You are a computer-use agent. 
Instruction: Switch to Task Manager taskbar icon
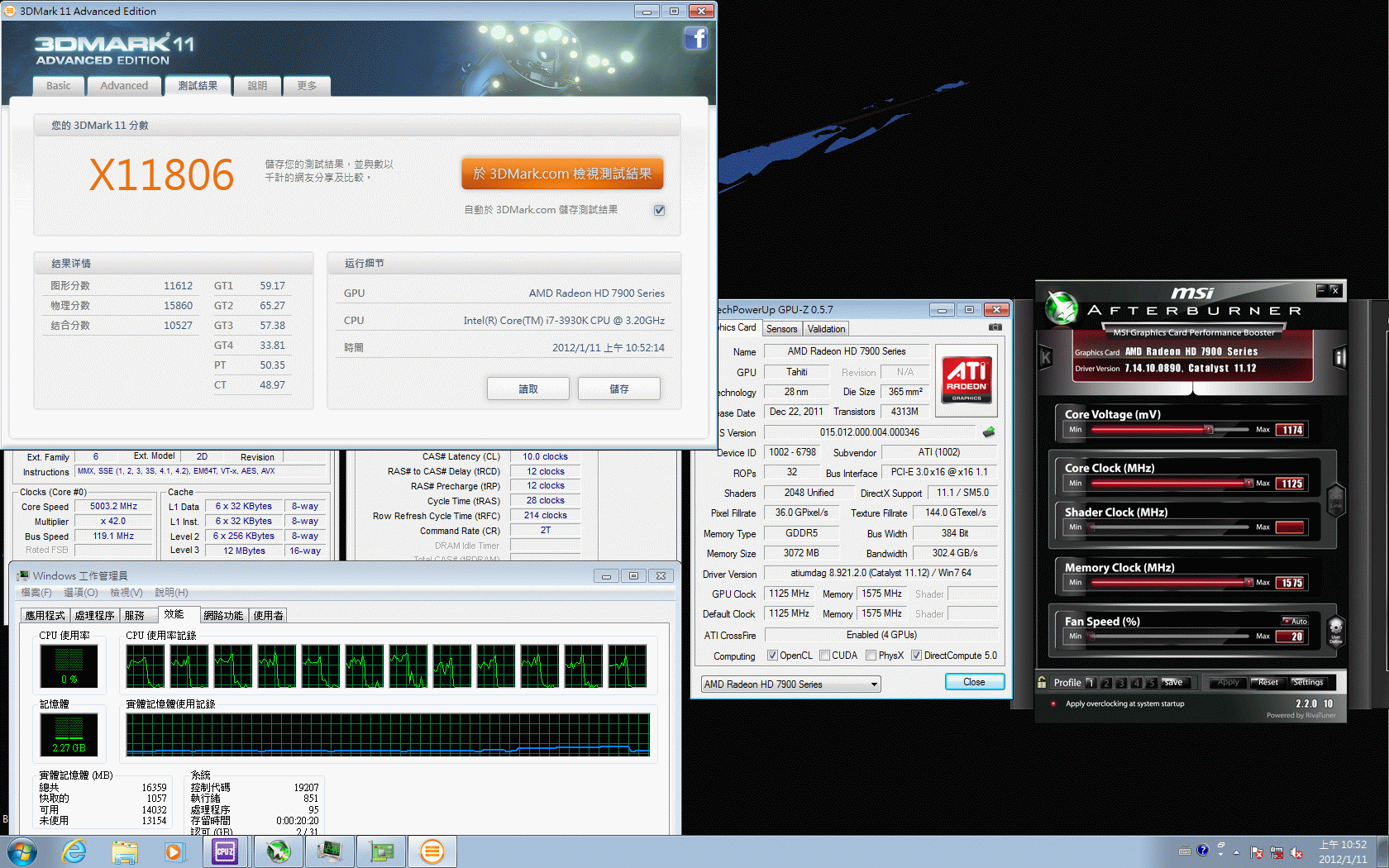coord(330,851)
